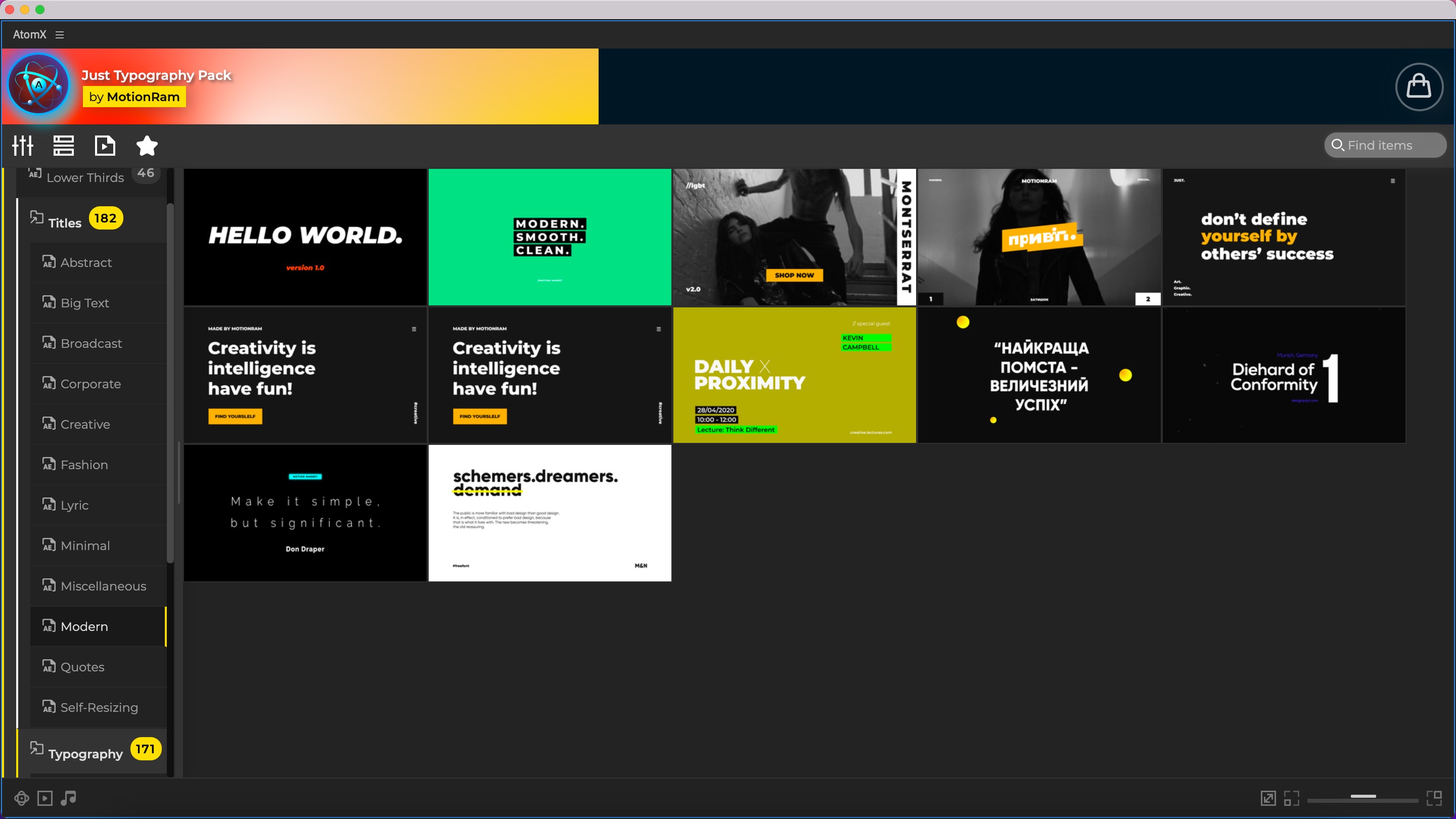The image size is (1456, 819).
Task: Click the large thumbnail size icon
Action: 1434,798
